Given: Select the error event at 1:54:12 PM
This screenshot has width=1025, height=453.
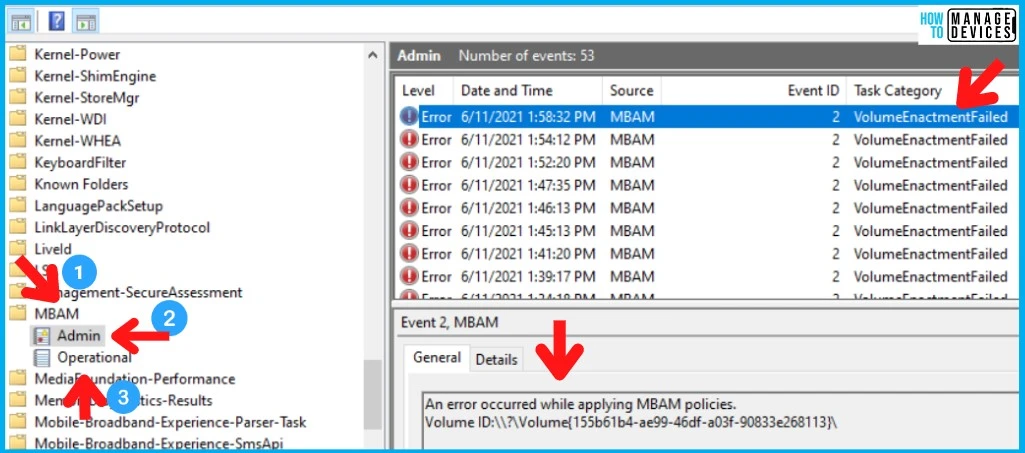Looking at the screenshot, I should [707, 139].
